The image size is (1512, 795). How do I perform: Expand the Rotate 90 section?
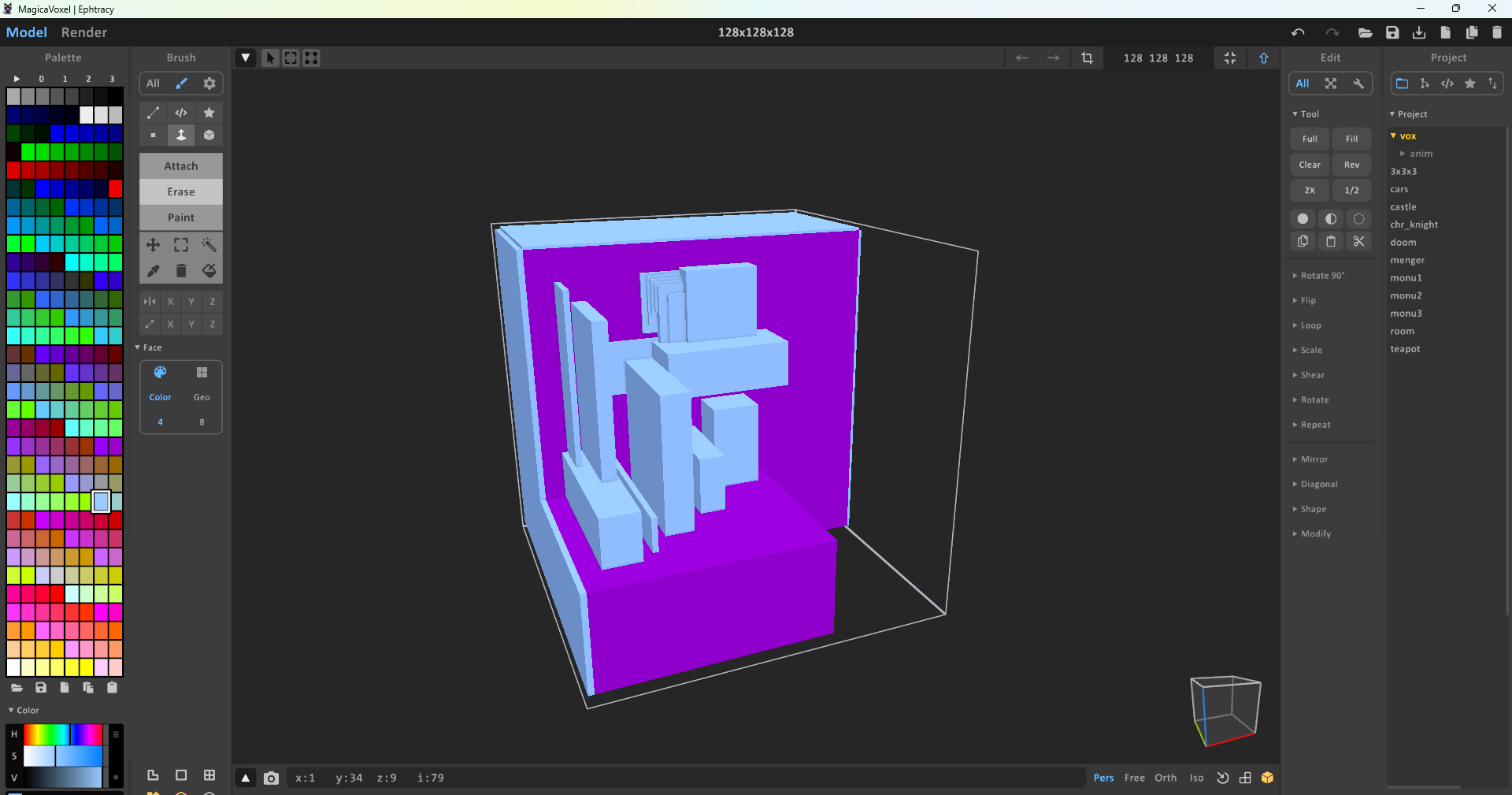point(1321,276)
